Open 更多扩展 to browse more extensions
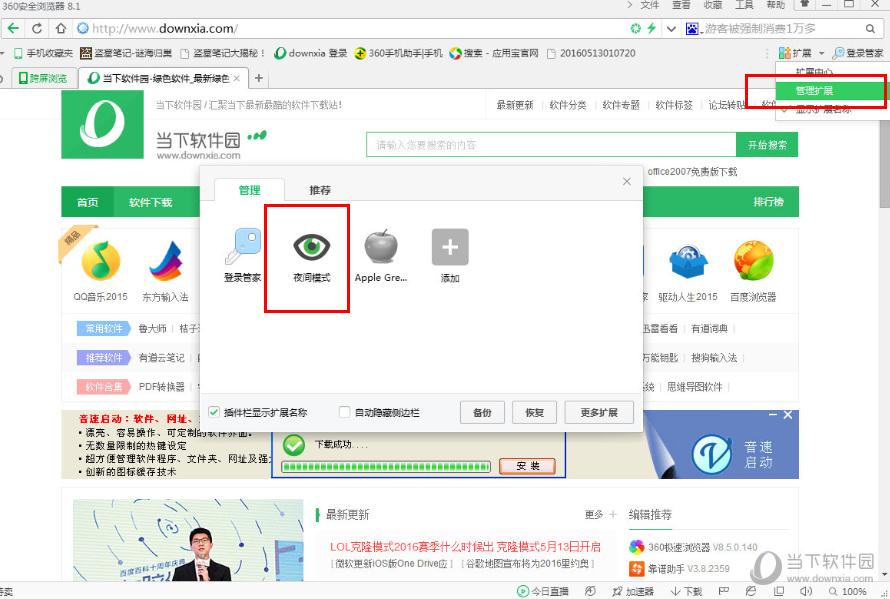The height and width of the screenshot is (599, 890). pyautogui.click(x=597, y=412)
